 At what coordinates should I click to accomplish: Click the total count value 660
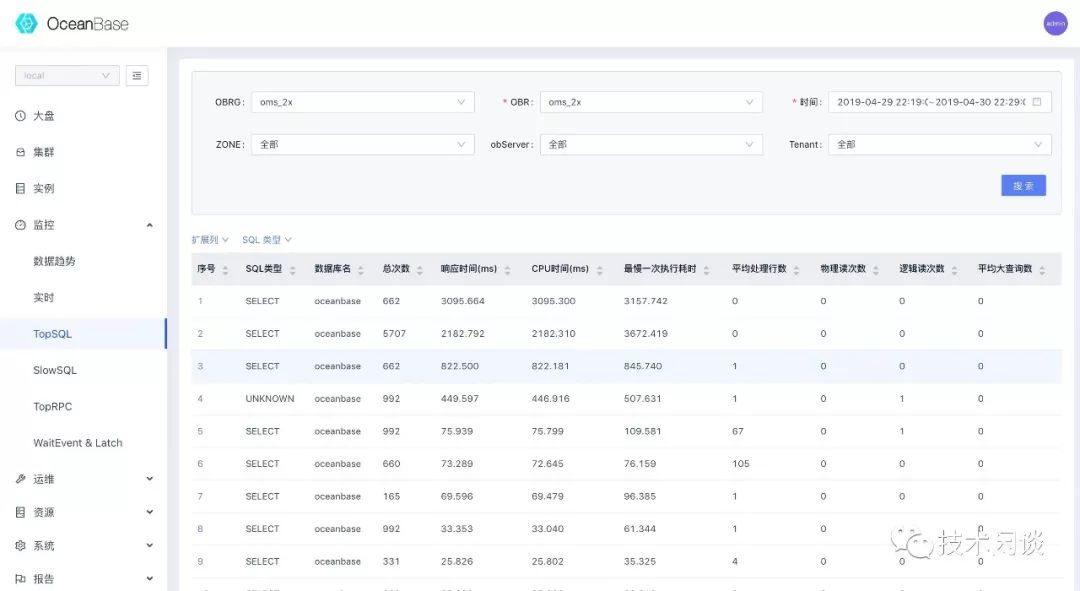point(391,464)
